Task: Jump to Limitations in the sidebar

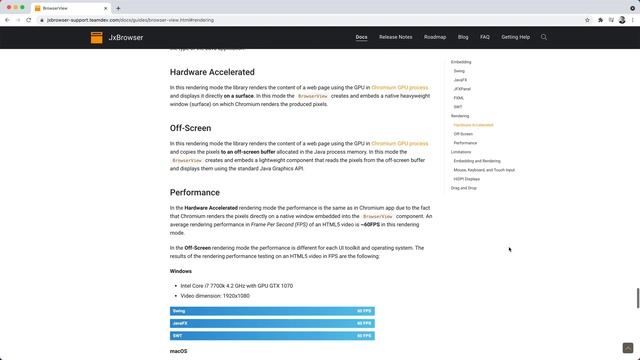Action: pyautogui.click(x=461, y=152)
